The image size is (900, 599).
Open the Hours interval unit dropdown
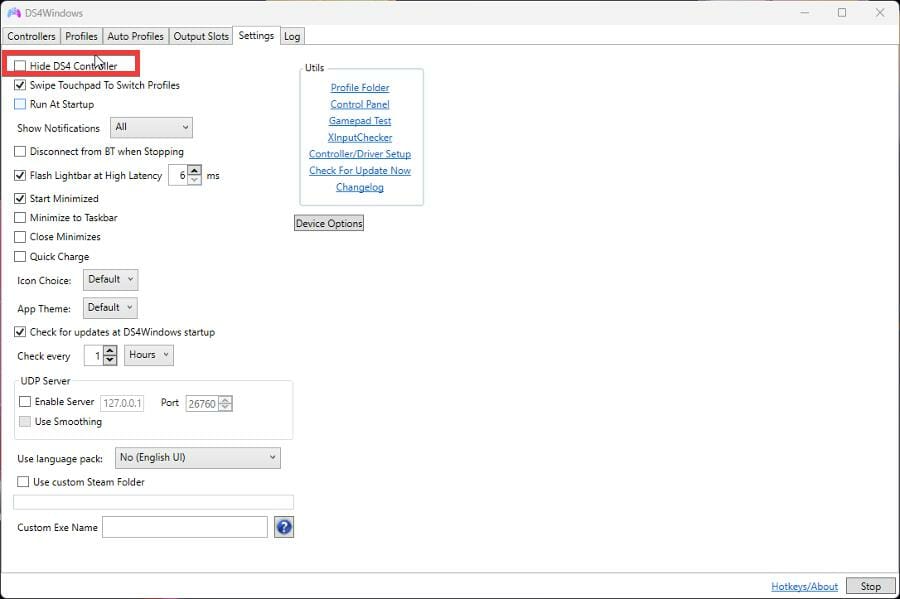149,355
